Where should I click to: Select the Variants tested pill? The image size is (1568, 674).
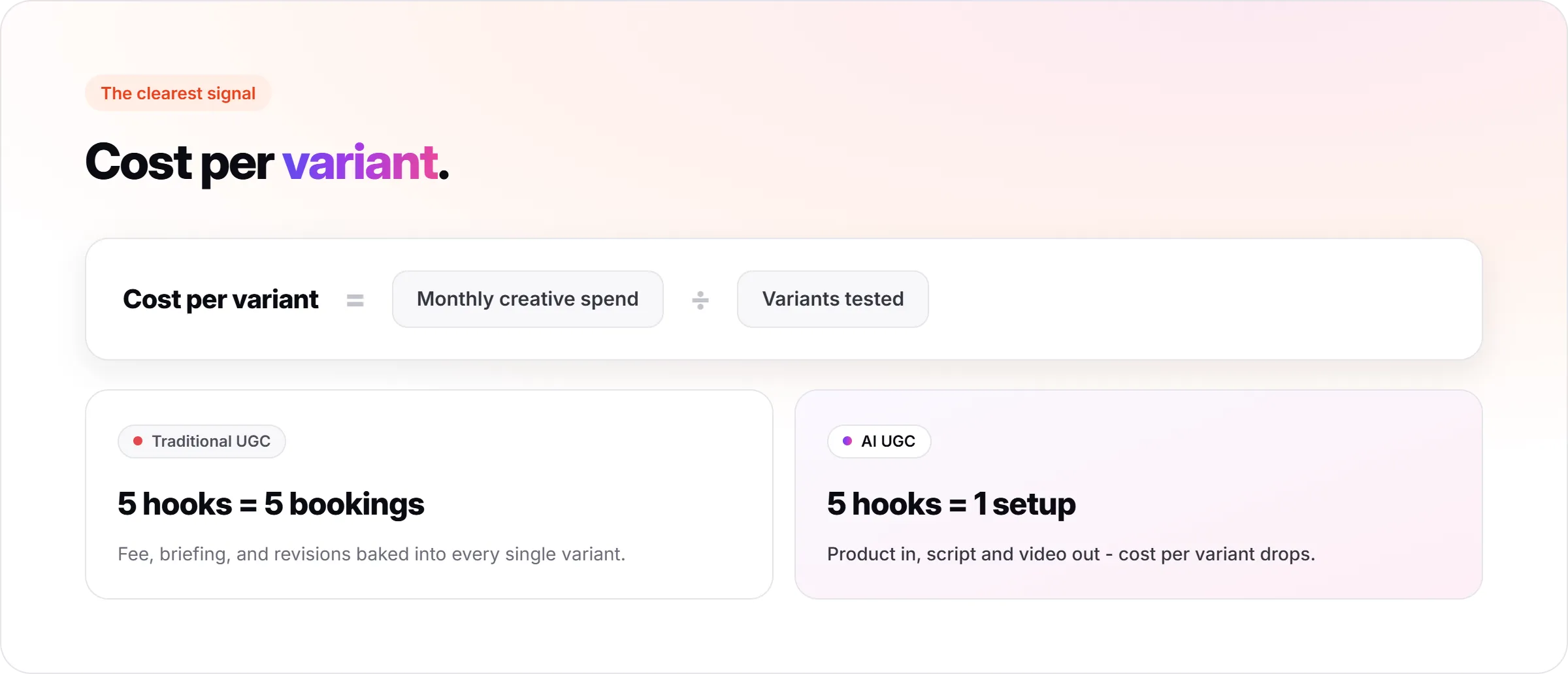tap(832, 299)
